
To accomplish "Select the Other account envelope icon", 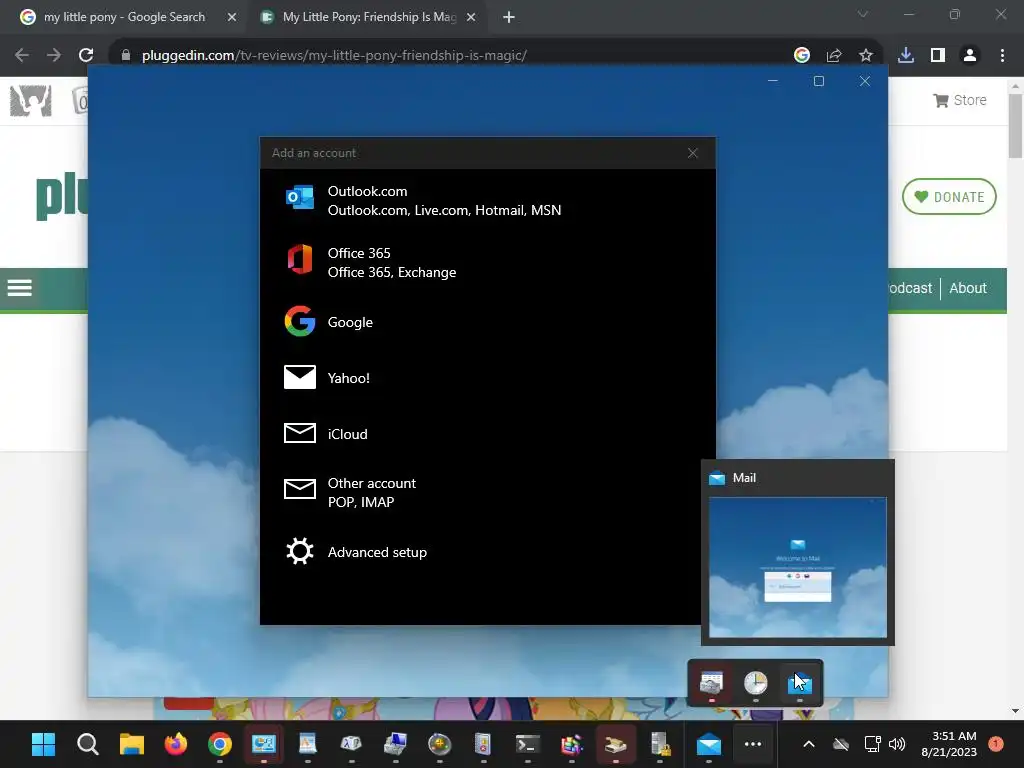I will click(300, 488).
